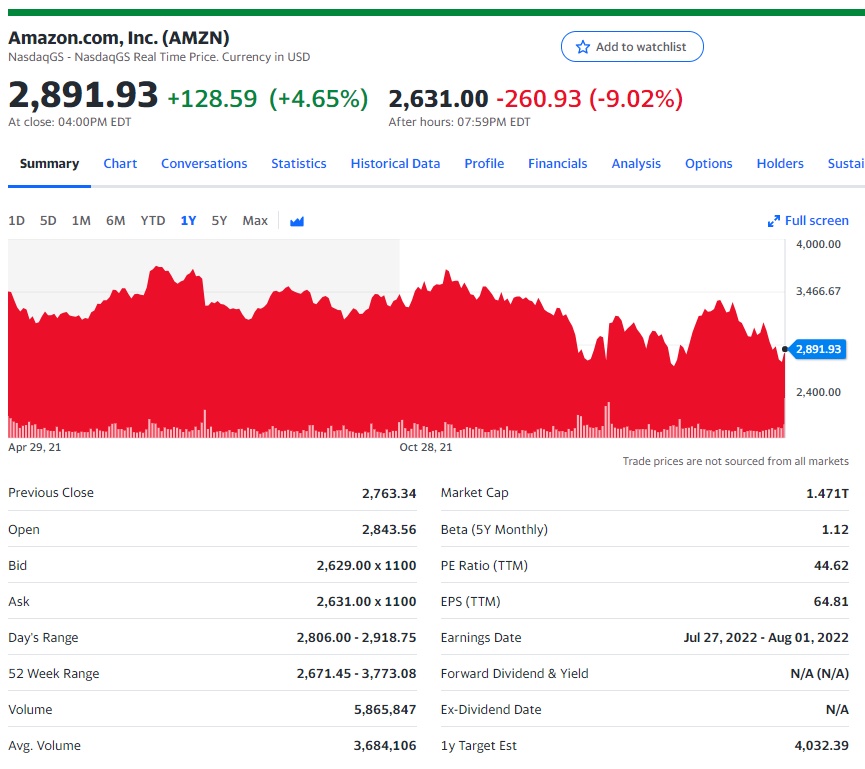The width and height of the screenshot is (865, 769).
Task: Click the 4,000.00 y-axis label
Action: tap(818, 244)
